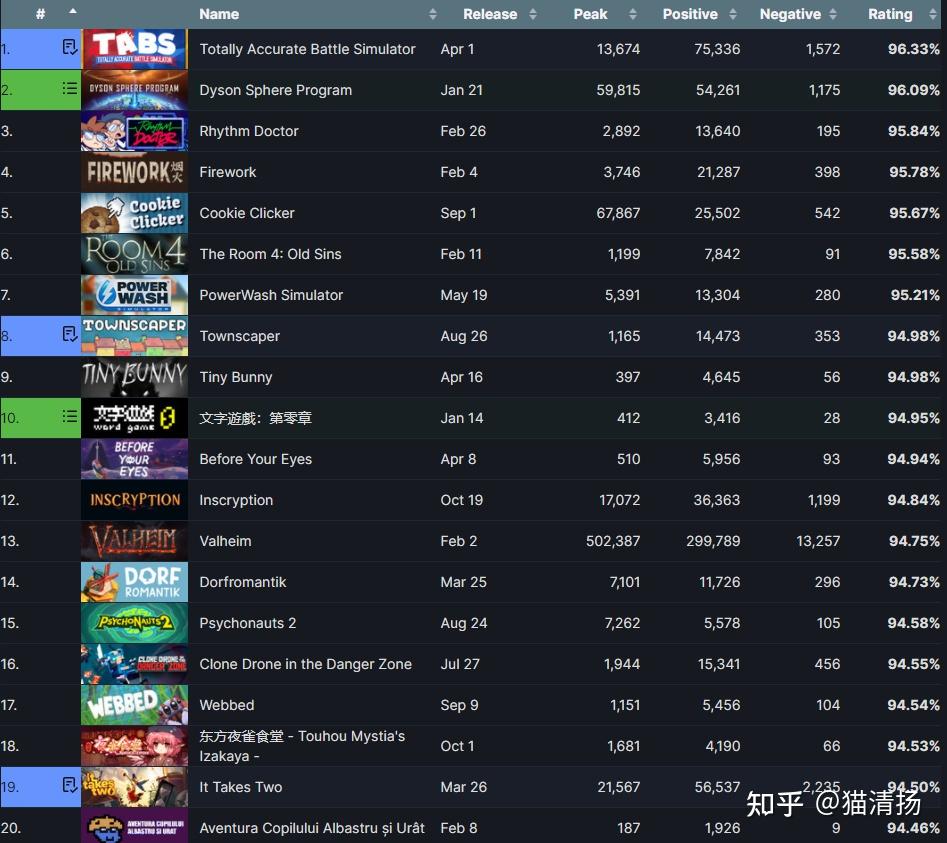Viewport: 947px width, 843px height.
Task: Sort by the Positive column header
Action: 690,14
